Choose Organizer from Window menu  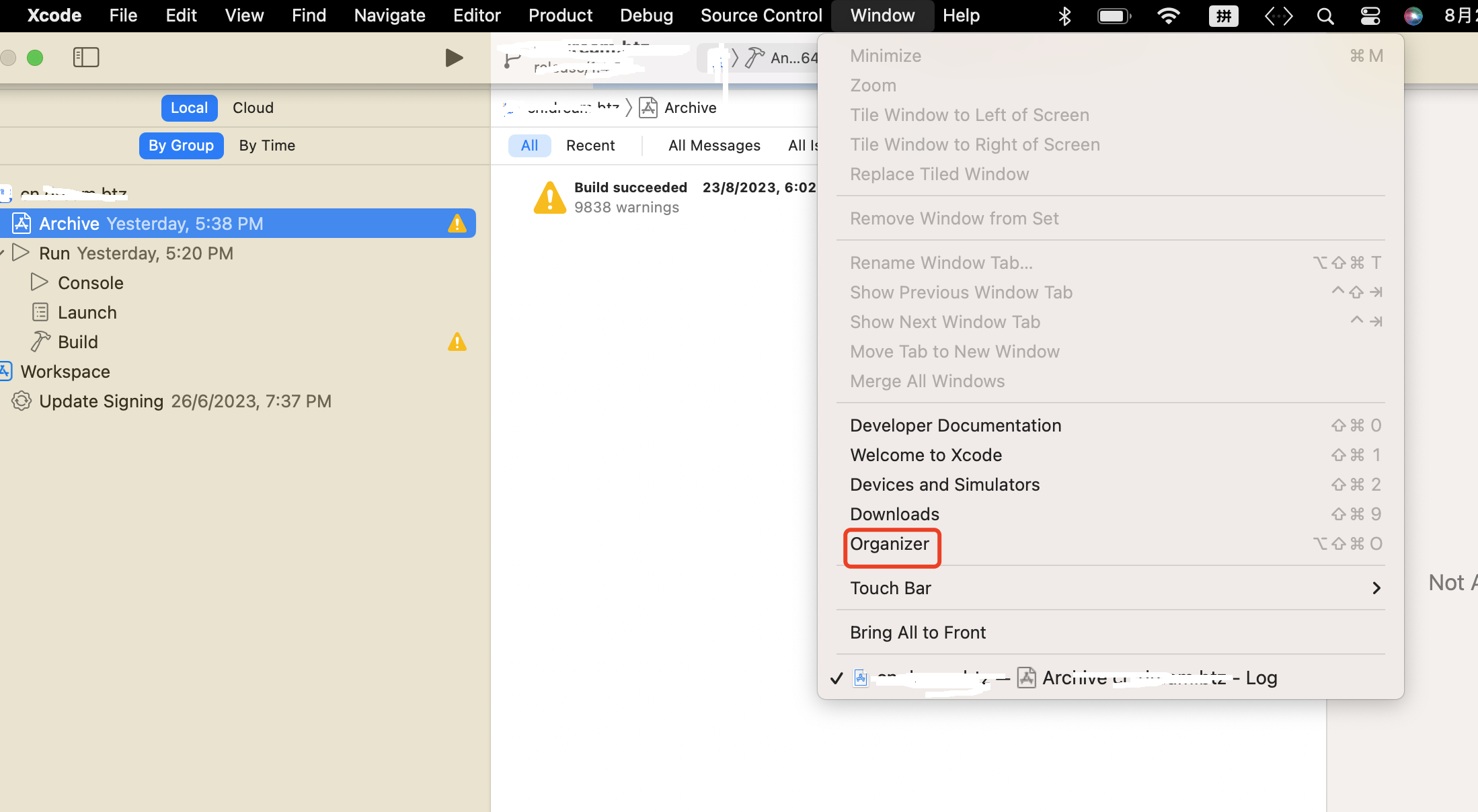[x=1110, y=543]
